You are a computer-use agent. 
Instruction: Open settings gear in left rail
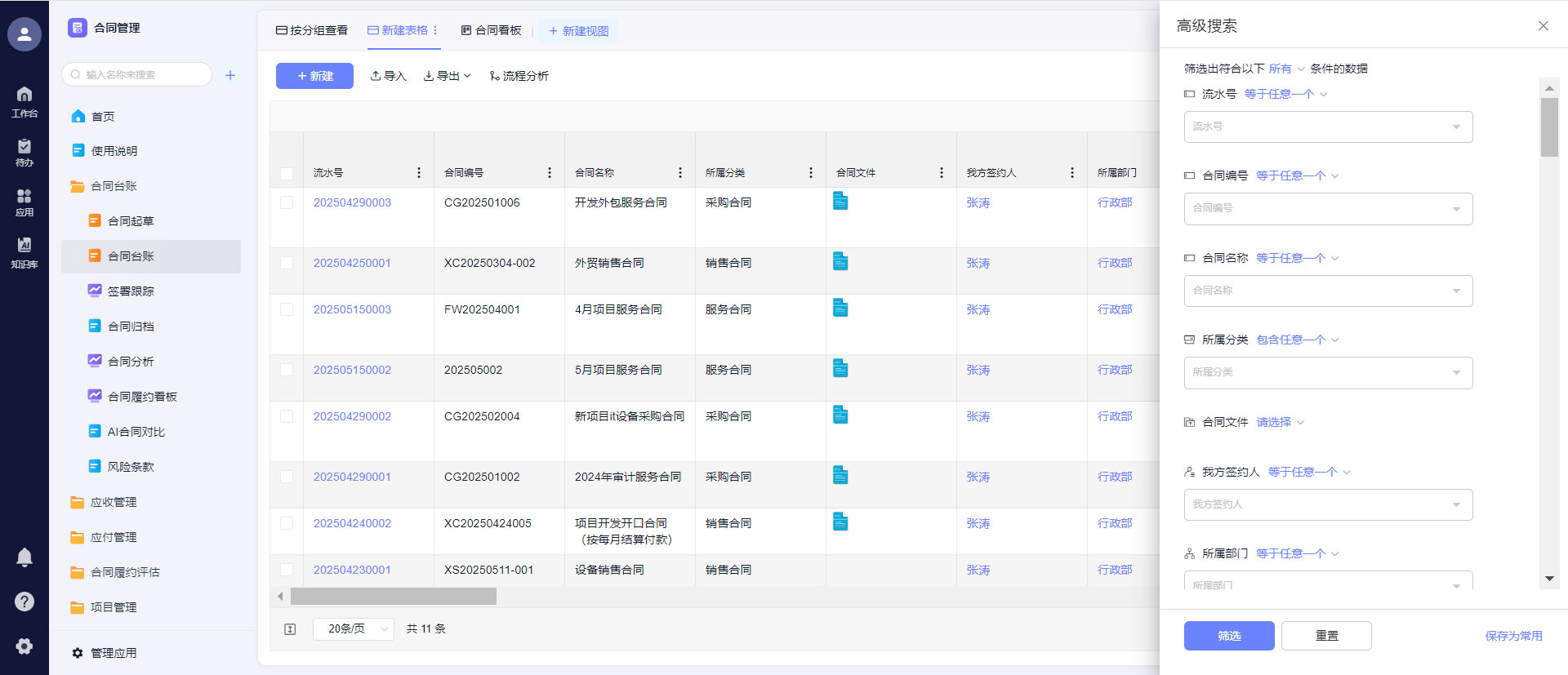(x=24, y=646)
